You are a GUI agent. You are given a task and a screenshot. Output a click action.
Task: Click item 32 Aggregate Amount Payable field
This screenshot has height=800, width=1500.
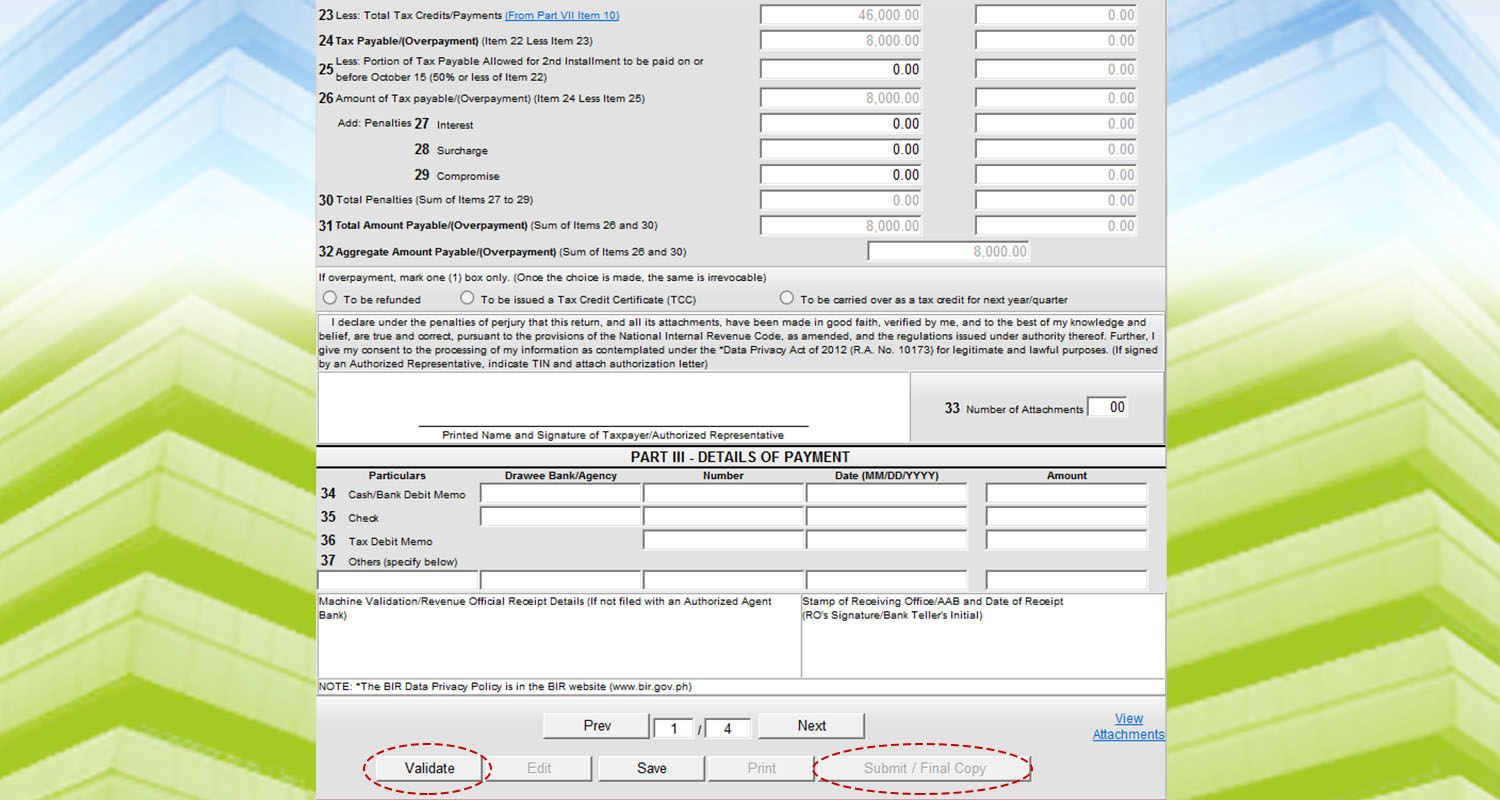pyautogui.click(x=949, y=252)
